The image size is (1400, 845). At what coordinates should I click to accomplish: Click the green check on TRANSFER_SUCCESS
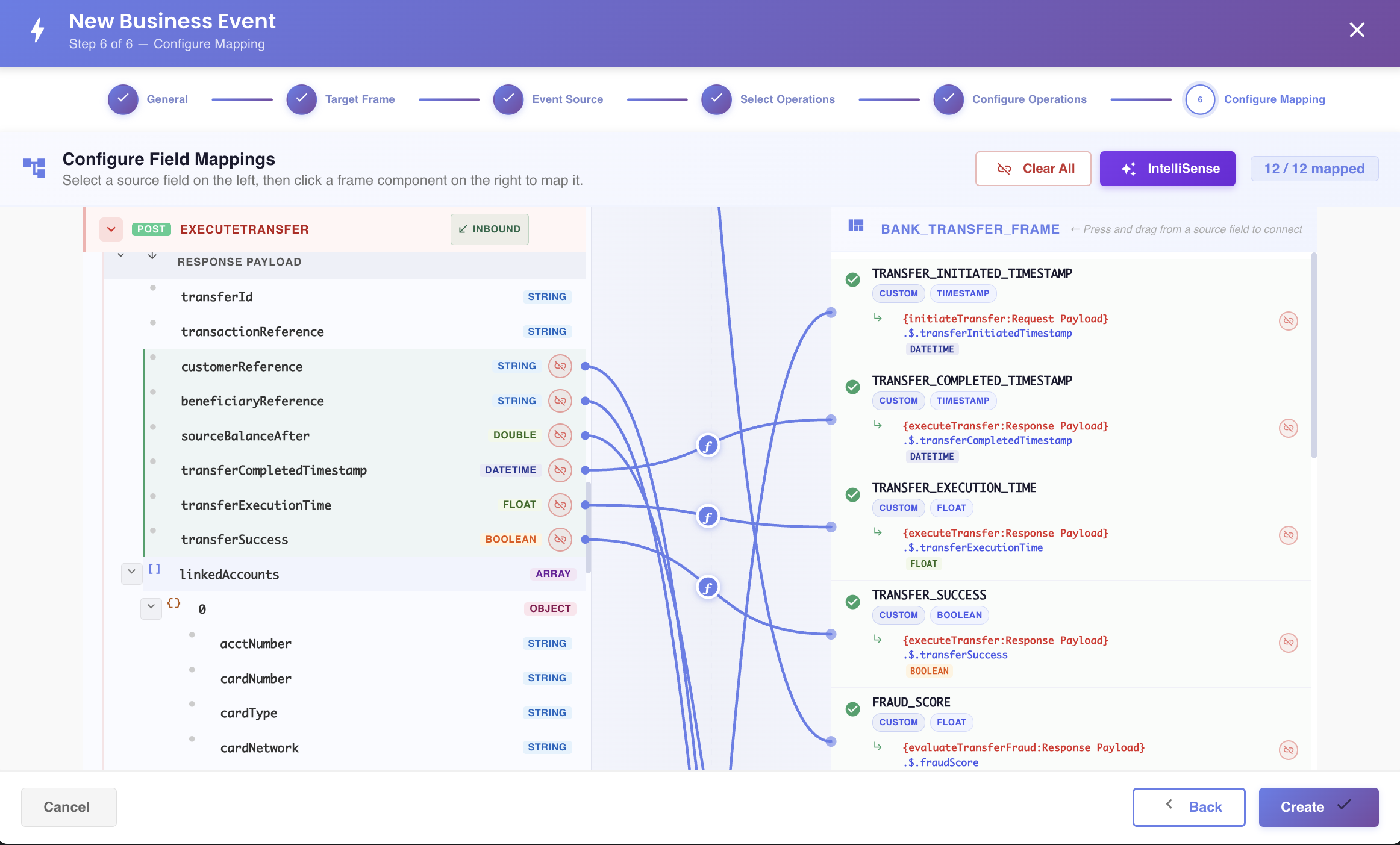pyautogui.click(x=852, y=602)
